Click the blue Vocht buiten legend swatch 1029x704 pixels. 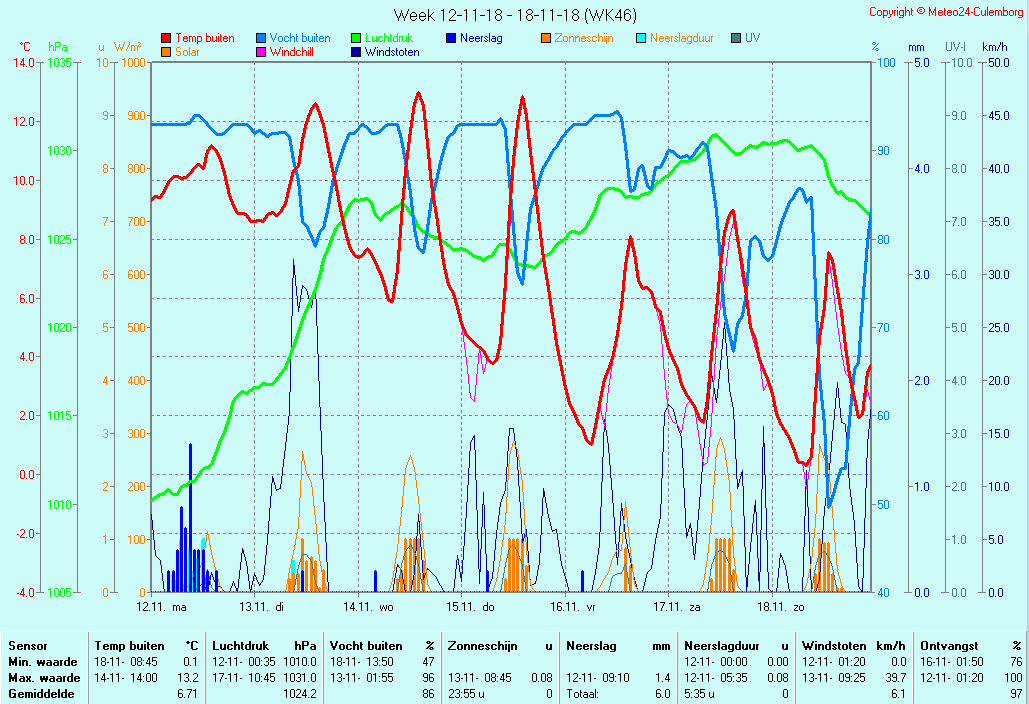(261, 39)
